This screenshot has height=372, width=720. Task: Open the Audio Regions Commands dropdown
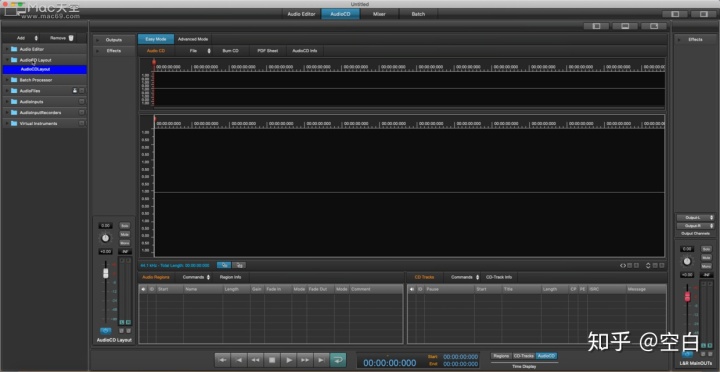click(x=196, y=277)
